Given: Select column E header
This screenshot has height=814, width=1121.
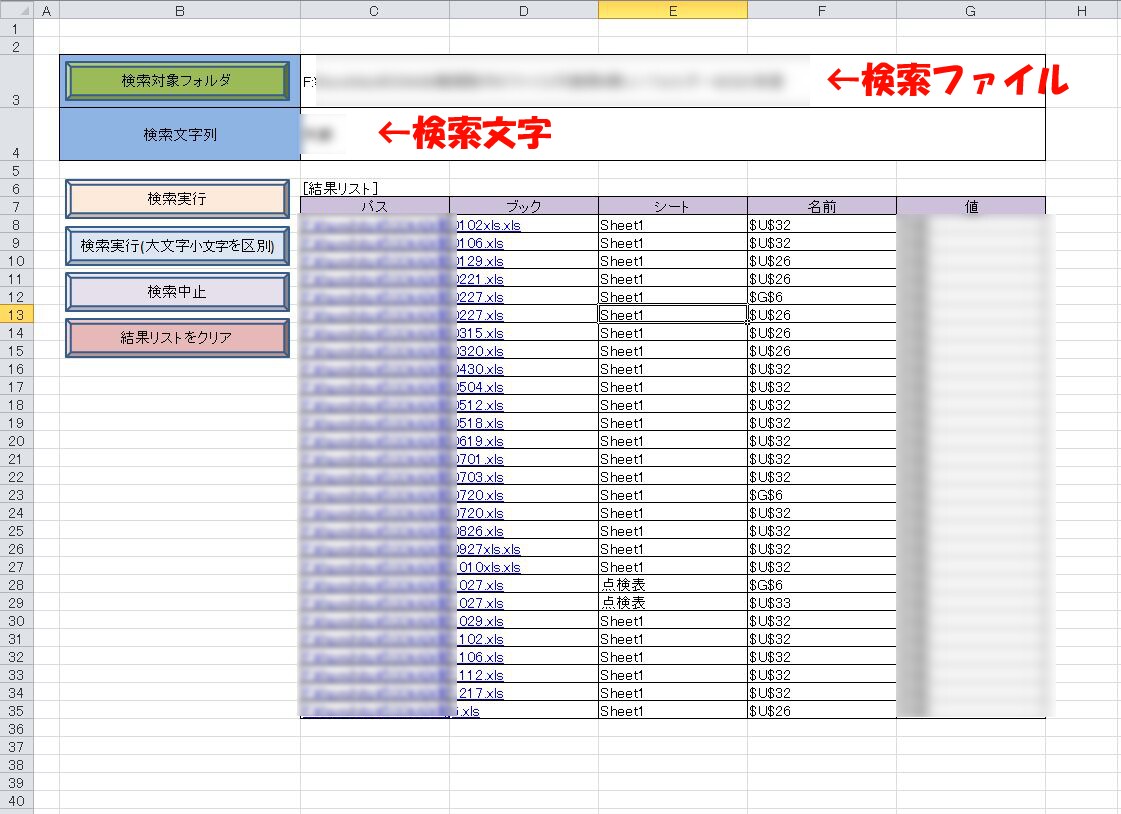Looking at the screenshot, I should pyautogui.click(x=673, y=10).
